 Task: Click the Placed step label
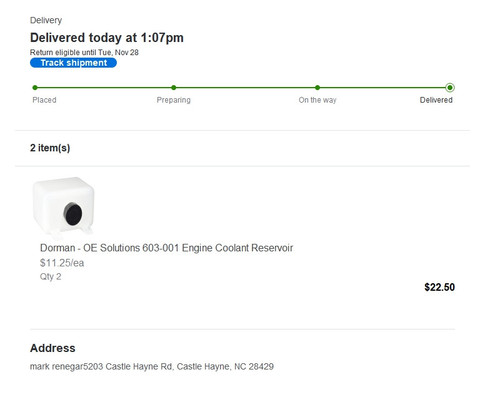(44, 100)
